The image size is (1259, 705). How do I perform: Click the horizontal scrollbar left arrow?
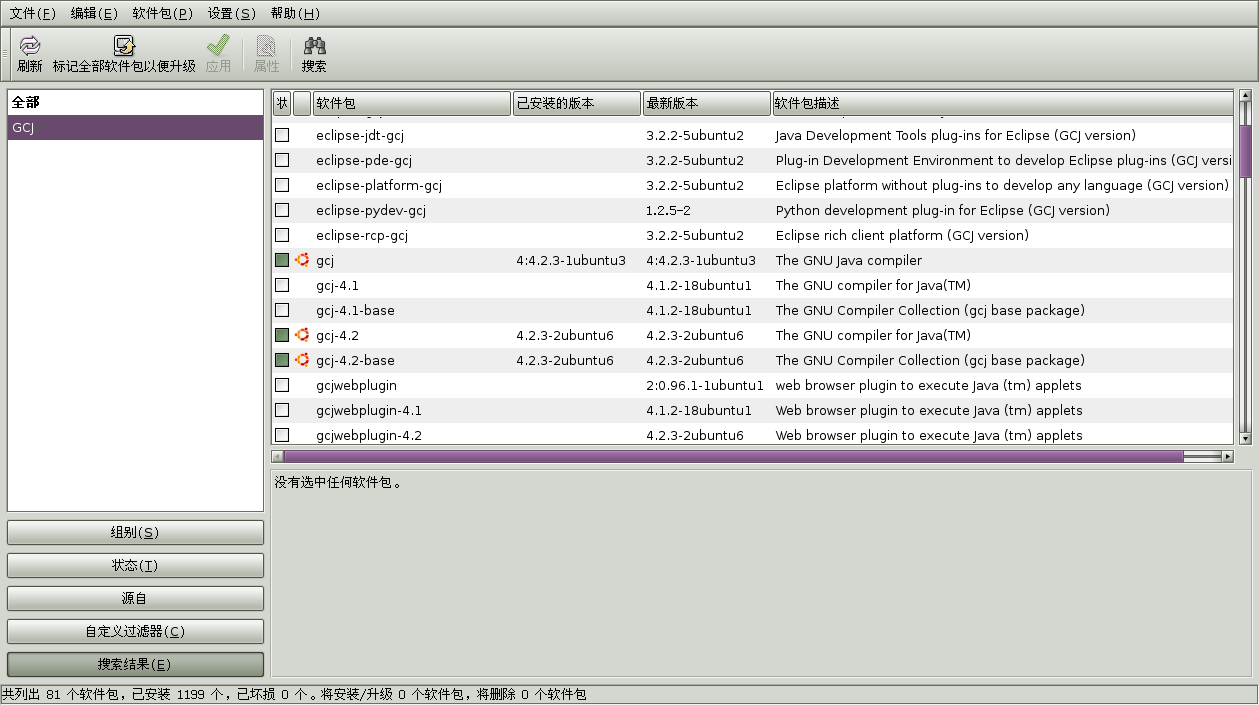tap(277, 456)
